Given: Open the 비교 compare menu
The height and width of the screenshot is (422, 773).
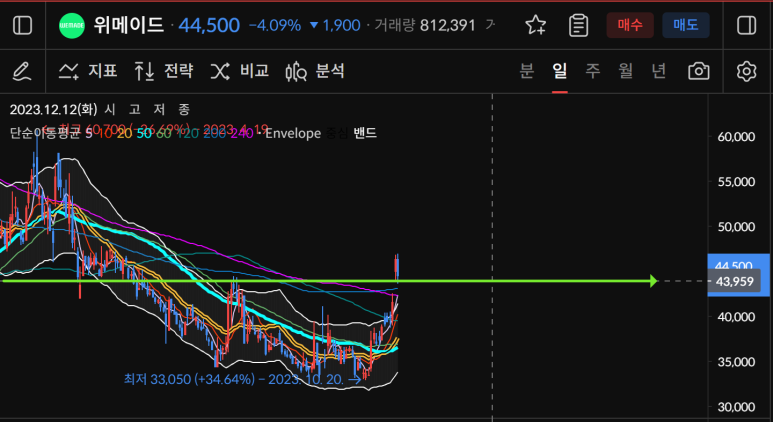Looking at the screenshot, I should pyautogui.click(x=240, y=71).
